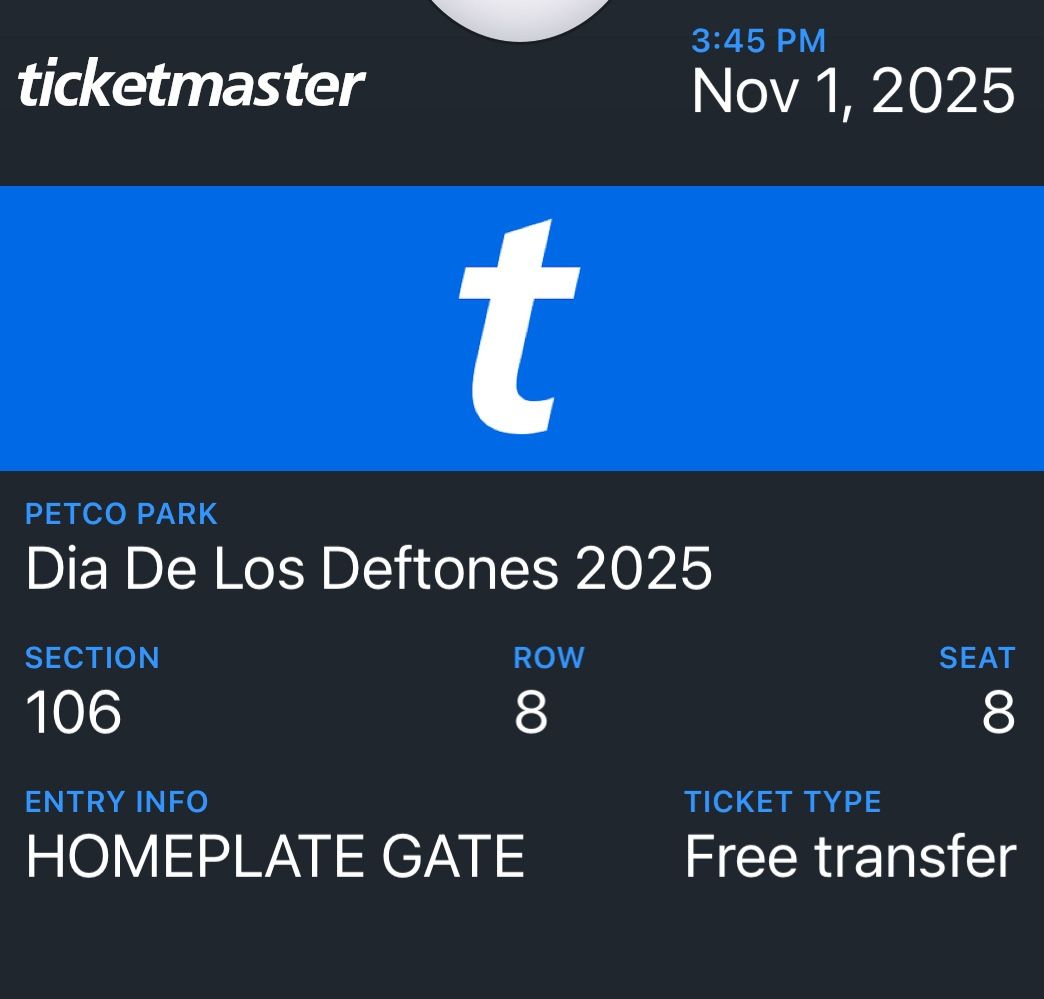This screenshot has height=999, width=1044.
Task: Tap the SEAT field label
Action: pyautogui.click(x=976, y=658)
